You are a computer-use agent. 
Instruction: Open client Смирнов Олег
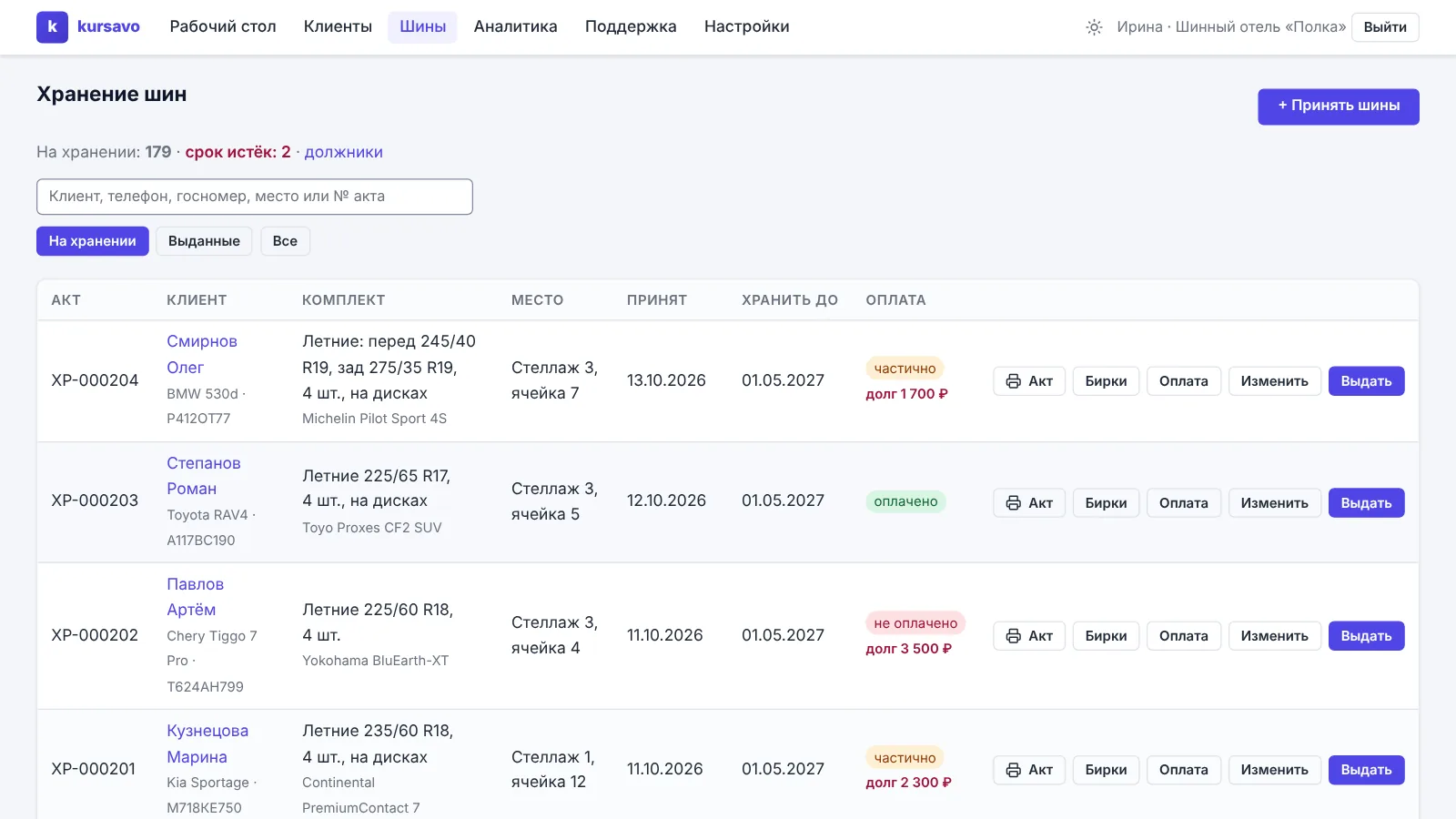click(x=202, y=354)
